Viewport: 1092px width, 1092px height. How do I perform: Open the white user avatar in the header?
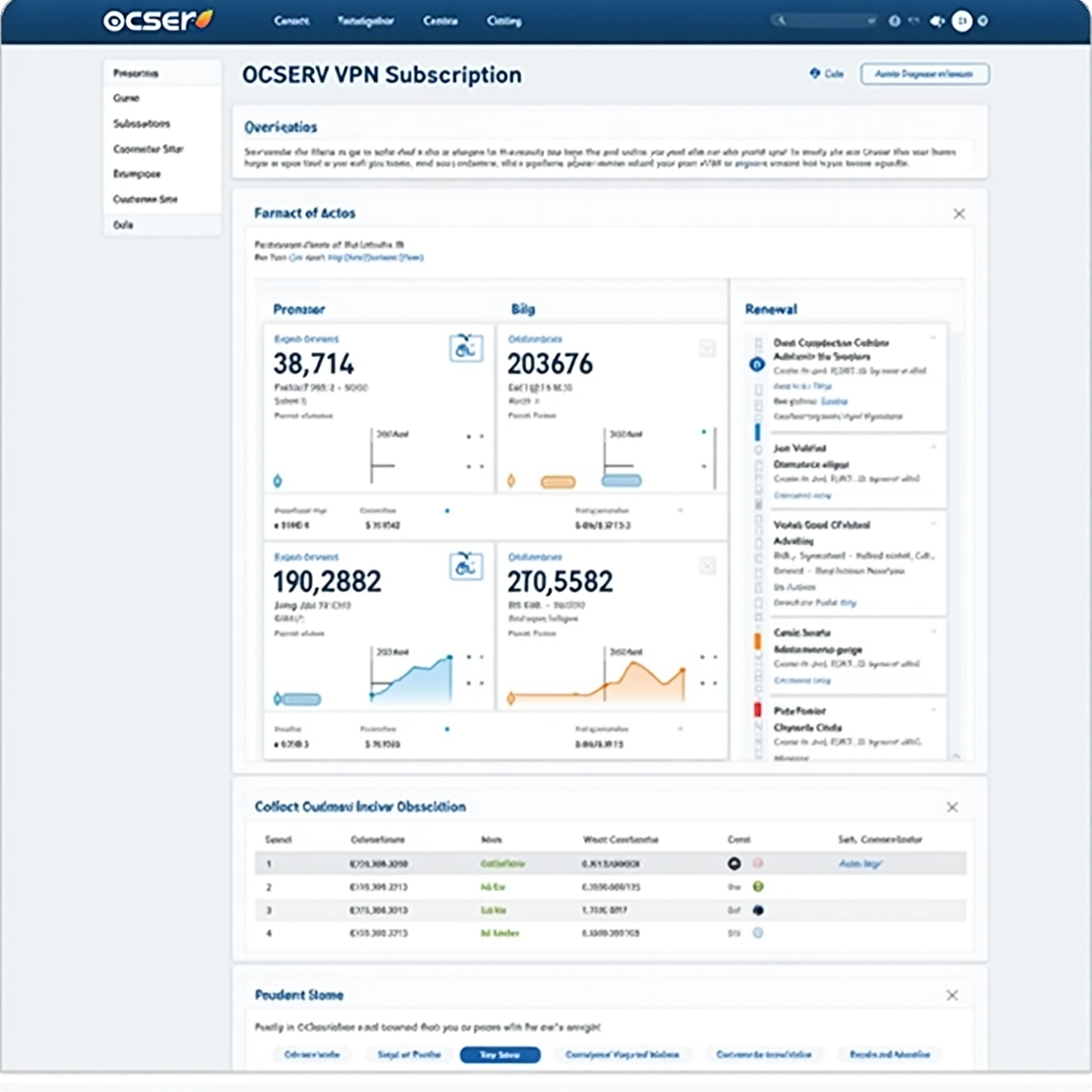(961, 20)
